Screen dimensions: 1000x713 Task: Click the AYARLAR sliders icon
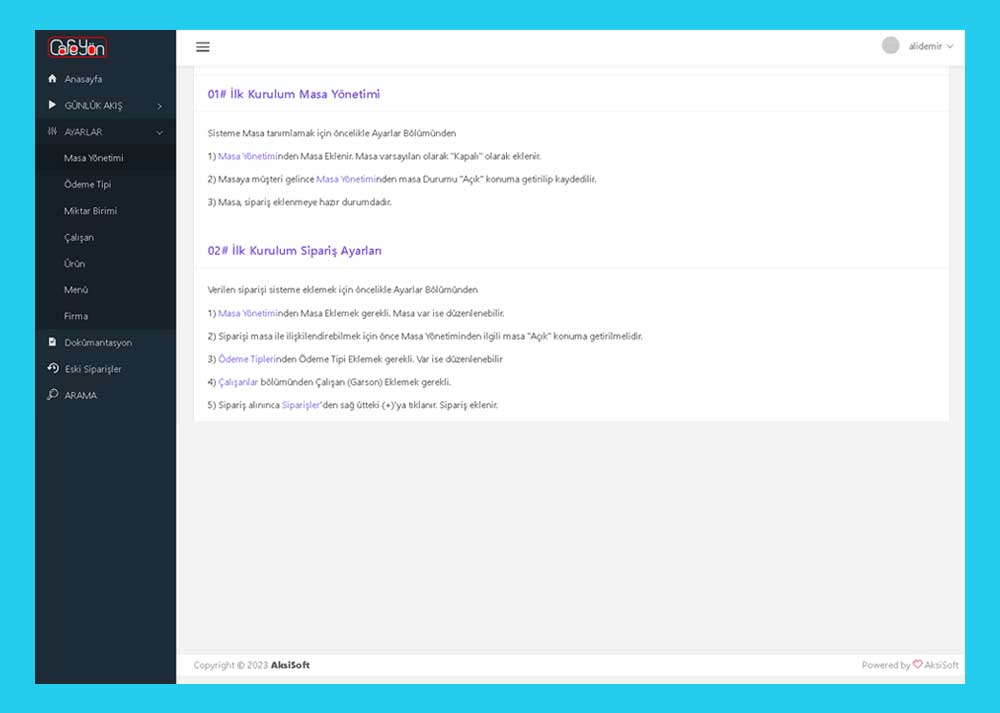click(53, 132)
